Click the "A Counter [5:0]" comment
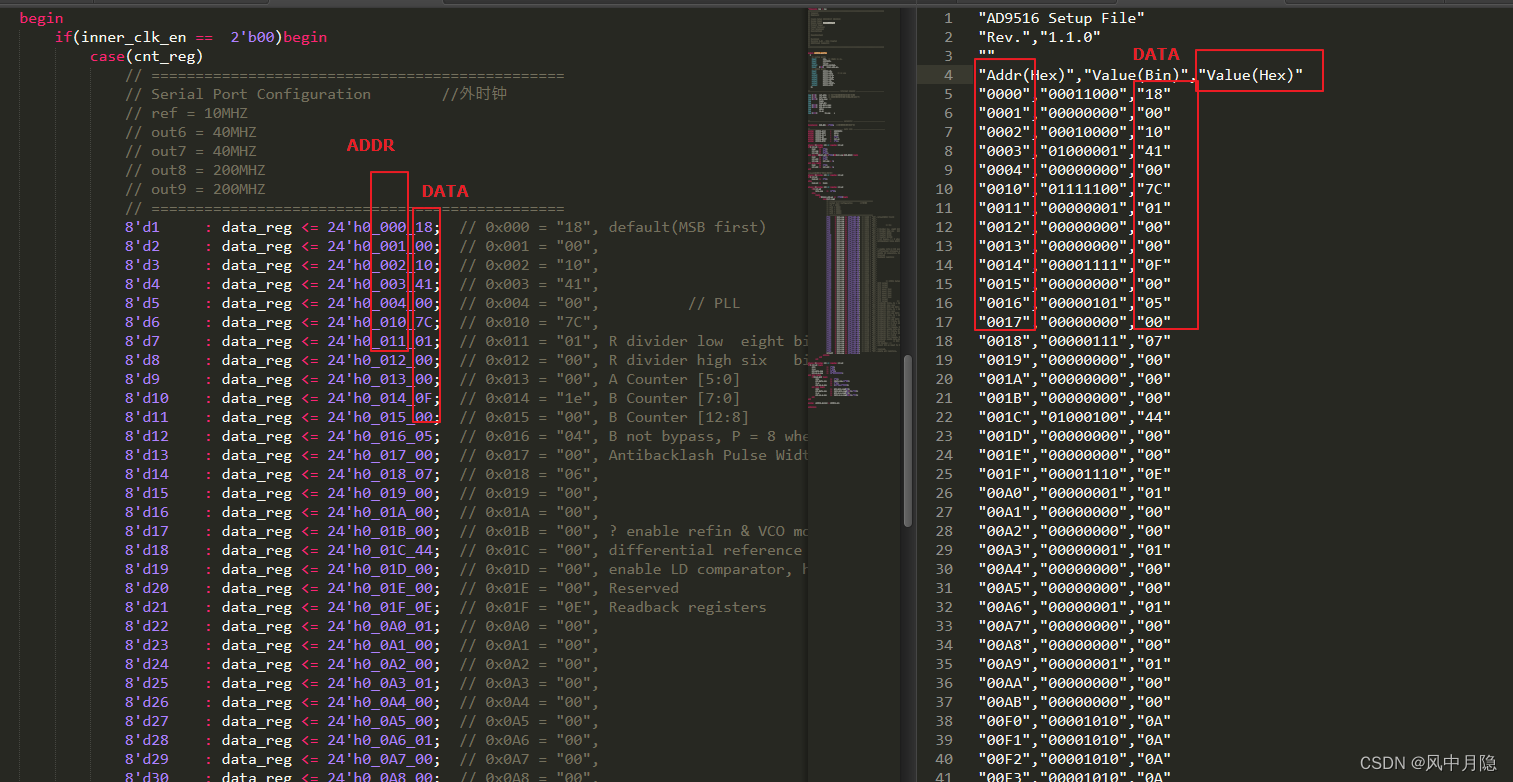 674,379
